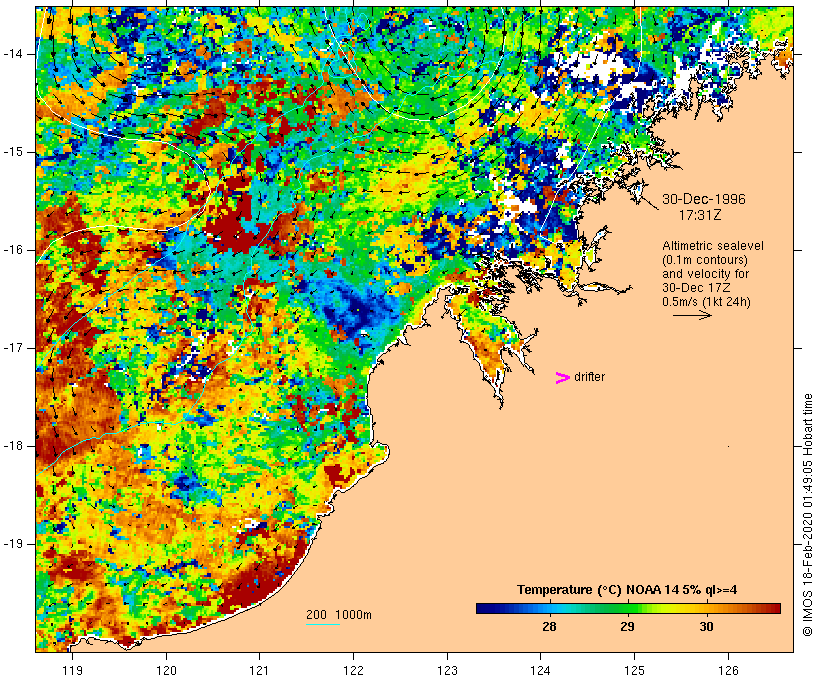Viewport: 820px width, 680px height.
Task: Click the IMOS copyright timestamp text
Action: [x=807, y=515]
